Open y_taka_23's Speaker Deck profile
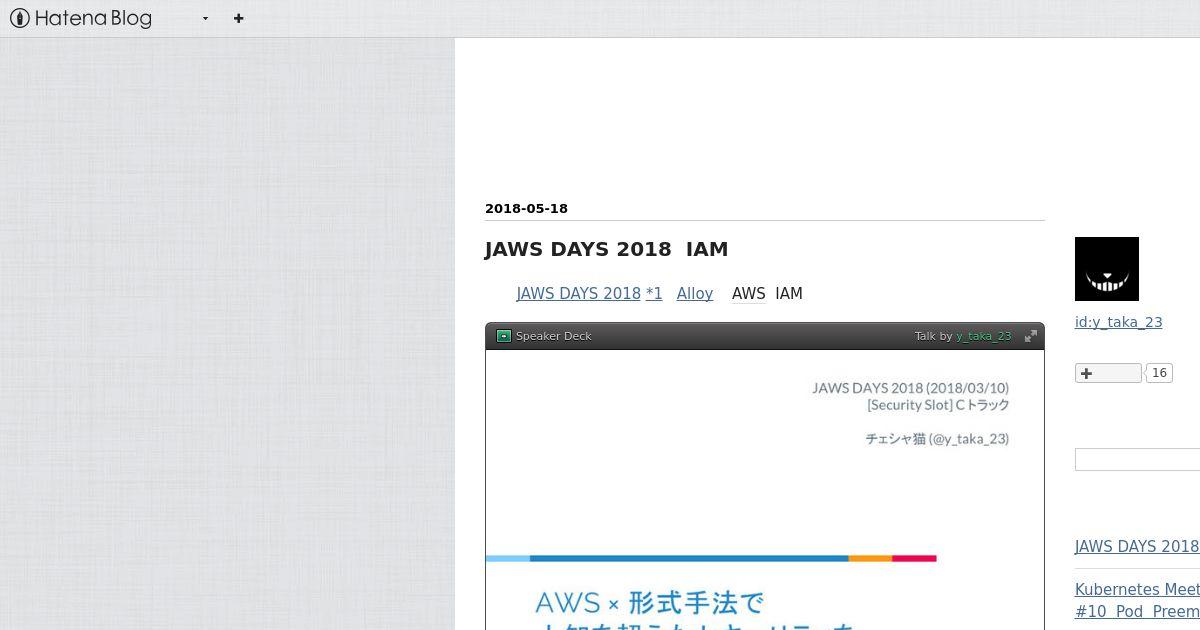Image resolution: width=1200 pixels, height=630 pixels. 983,336
